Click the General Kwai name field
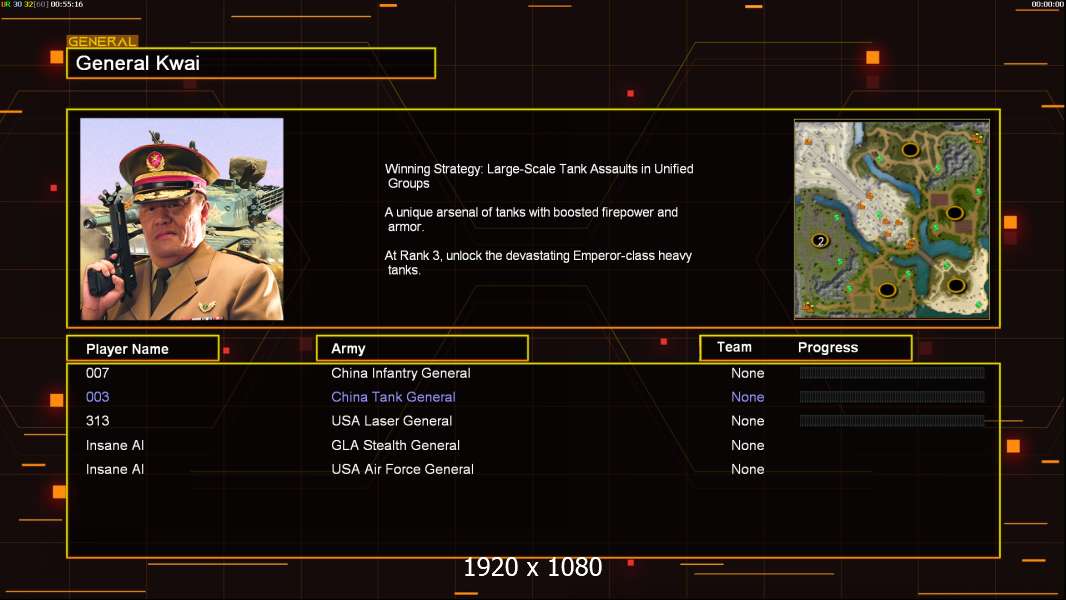The width and height of the screenshot is (1066, 600). tap(251, 63)
